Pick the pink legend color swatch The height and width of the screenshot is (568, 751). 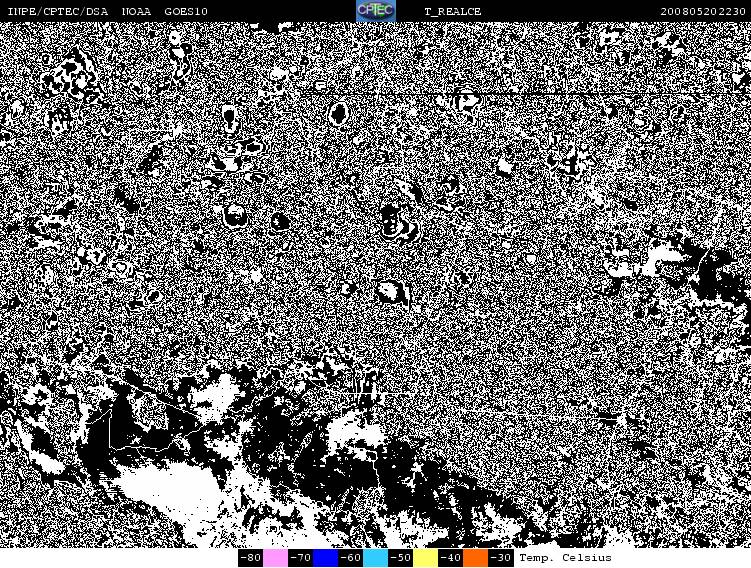(275, 558)
